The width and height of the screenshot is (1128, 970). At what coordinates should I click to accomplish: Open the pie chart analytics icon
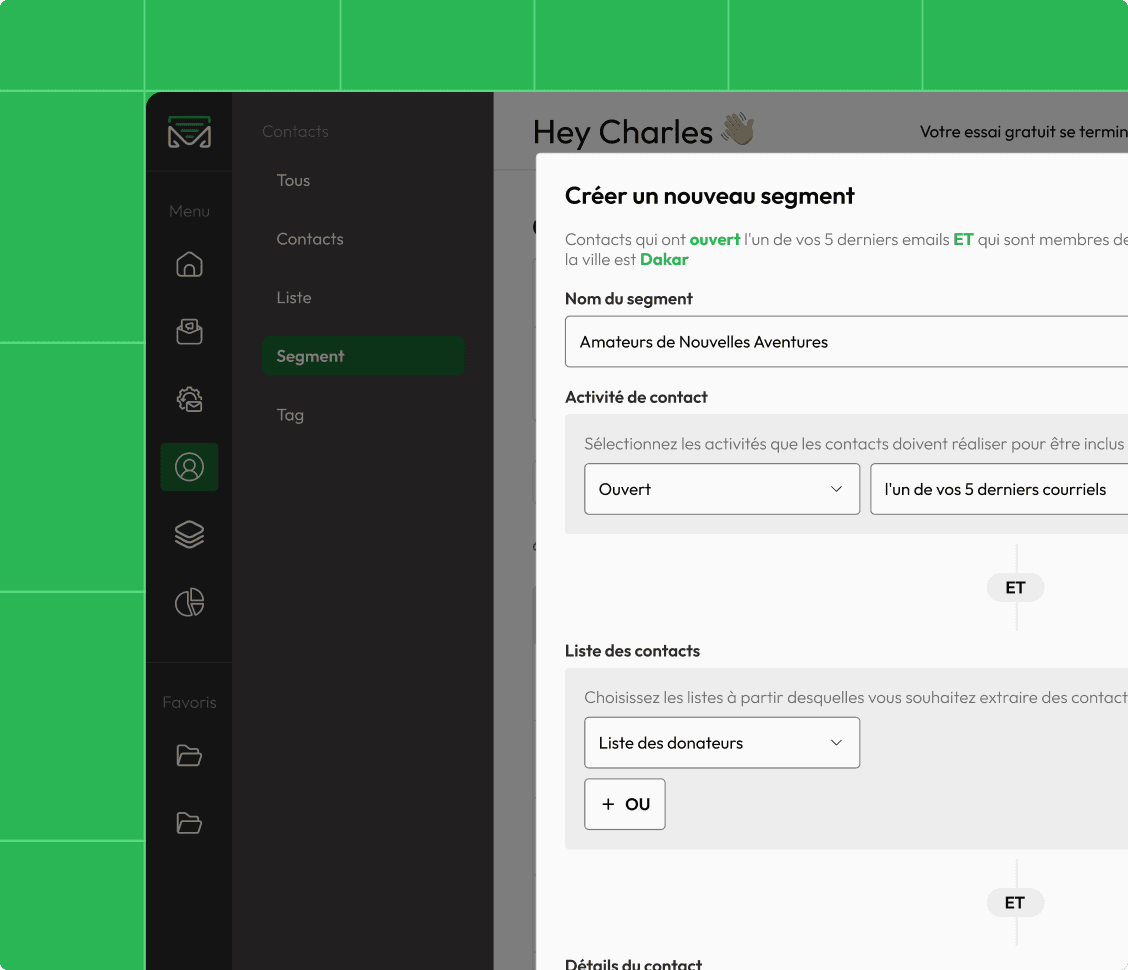click(189, 602)
